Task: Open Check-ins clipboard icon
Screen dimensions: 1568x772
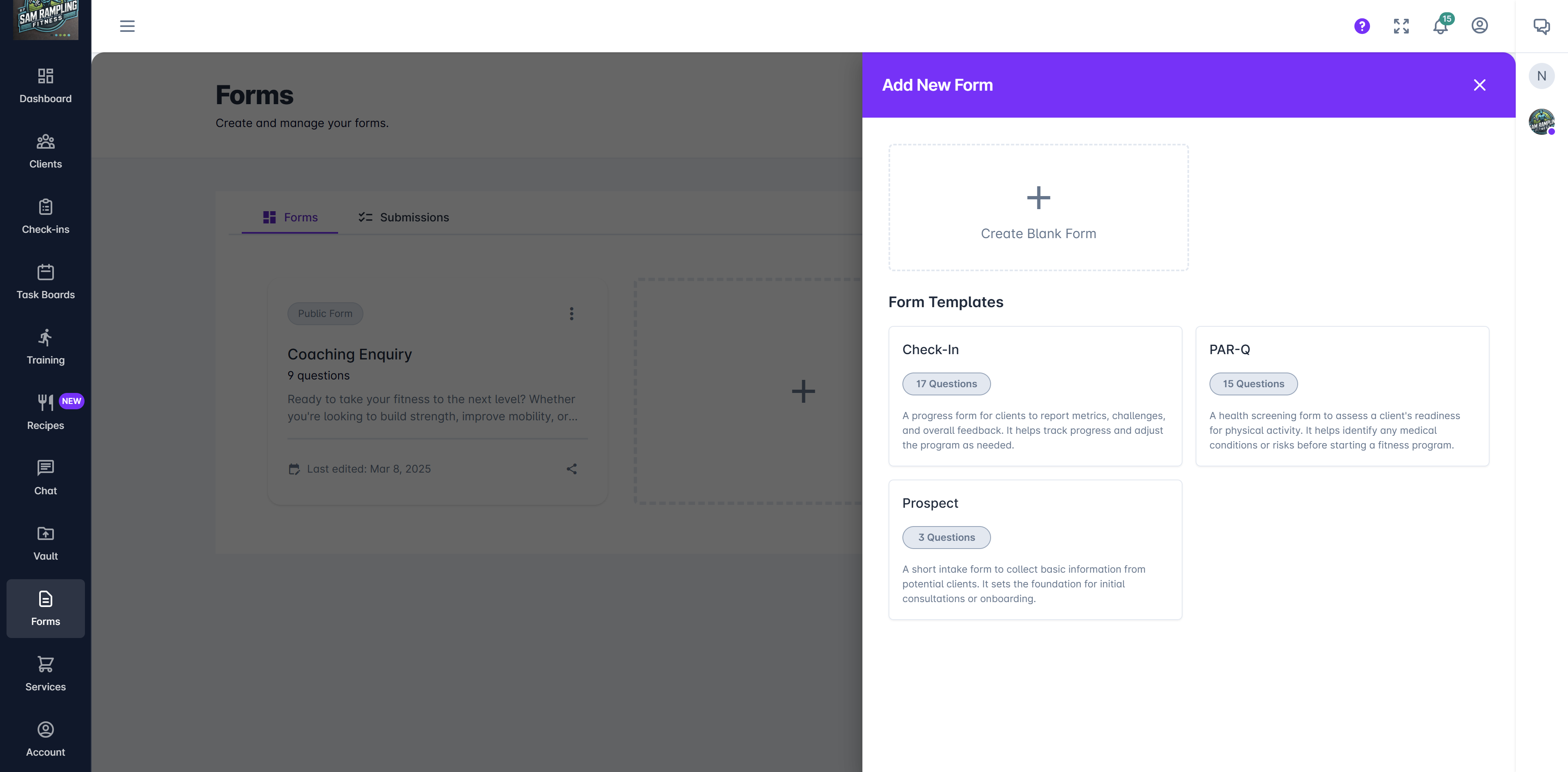Action: [x=46, y=207]
